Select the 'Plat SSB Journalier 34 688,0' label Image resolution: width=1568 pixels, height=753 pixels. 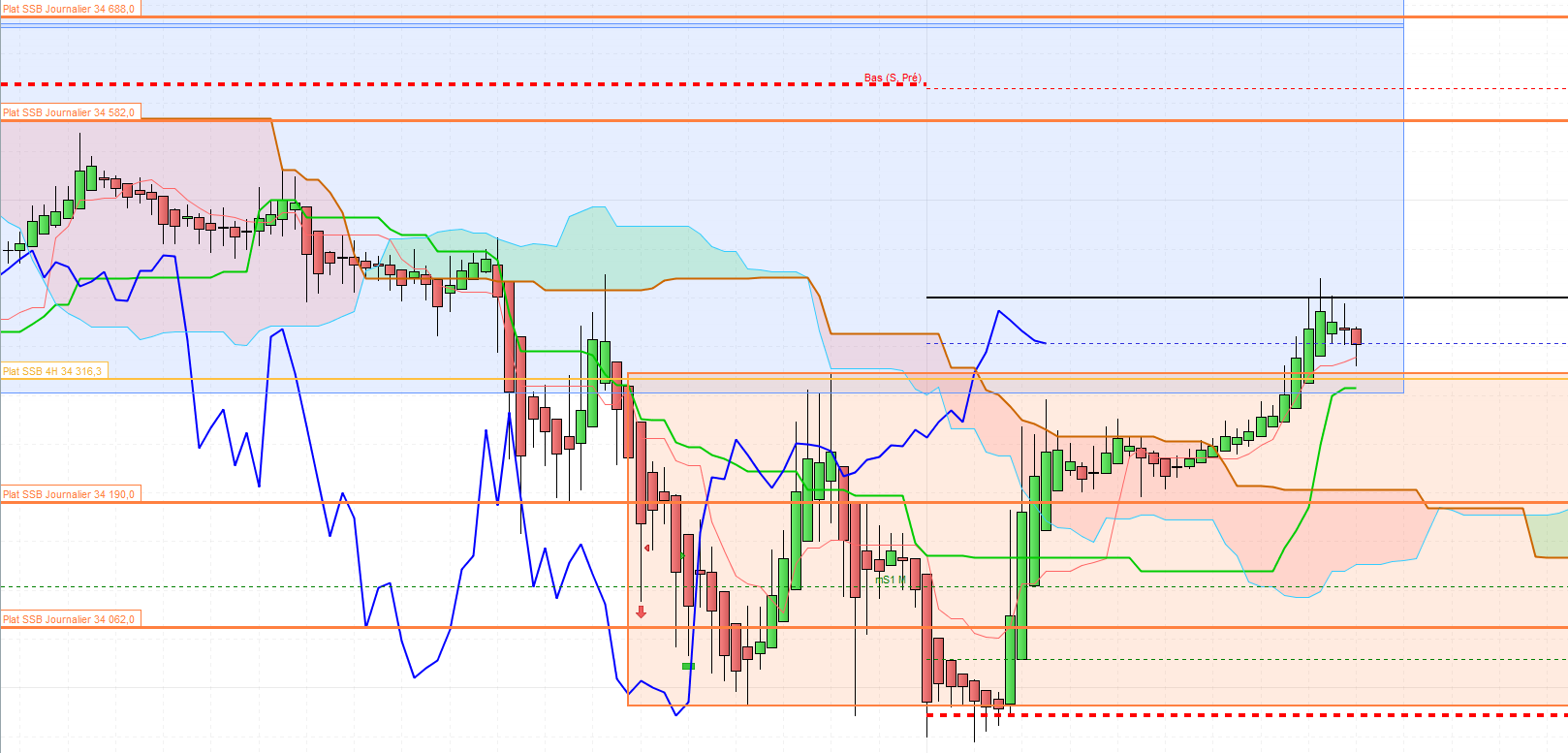coord(70,9)
